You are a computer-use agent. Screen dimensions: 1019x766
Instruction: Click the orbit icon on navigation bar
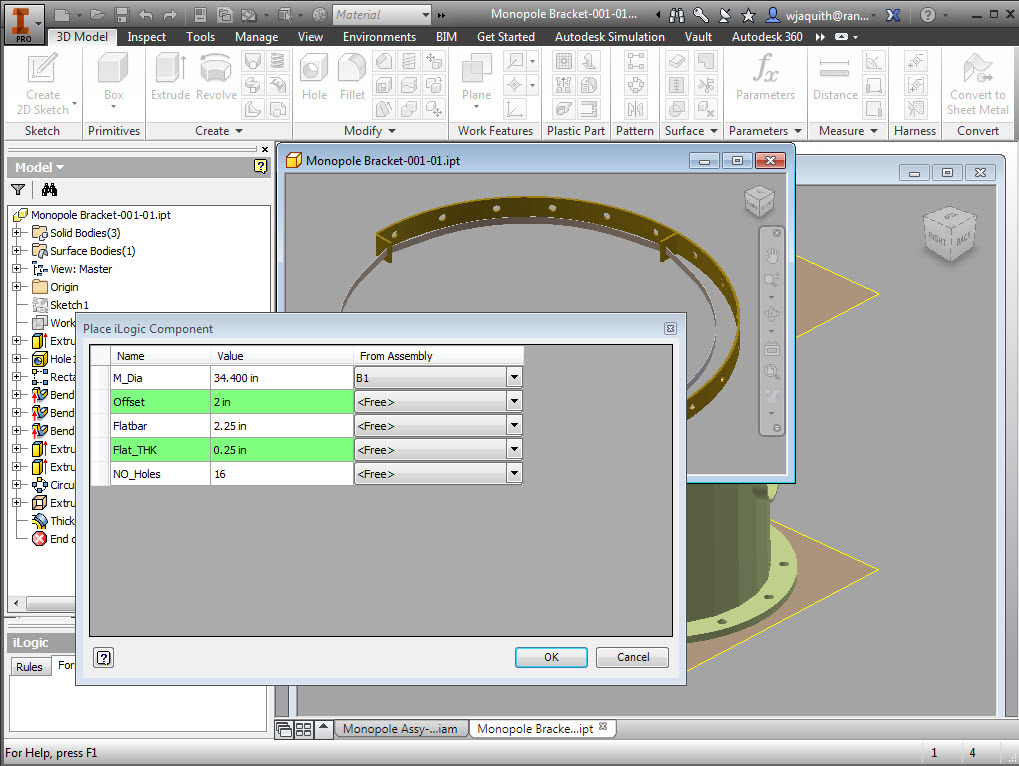click(772, 314)
